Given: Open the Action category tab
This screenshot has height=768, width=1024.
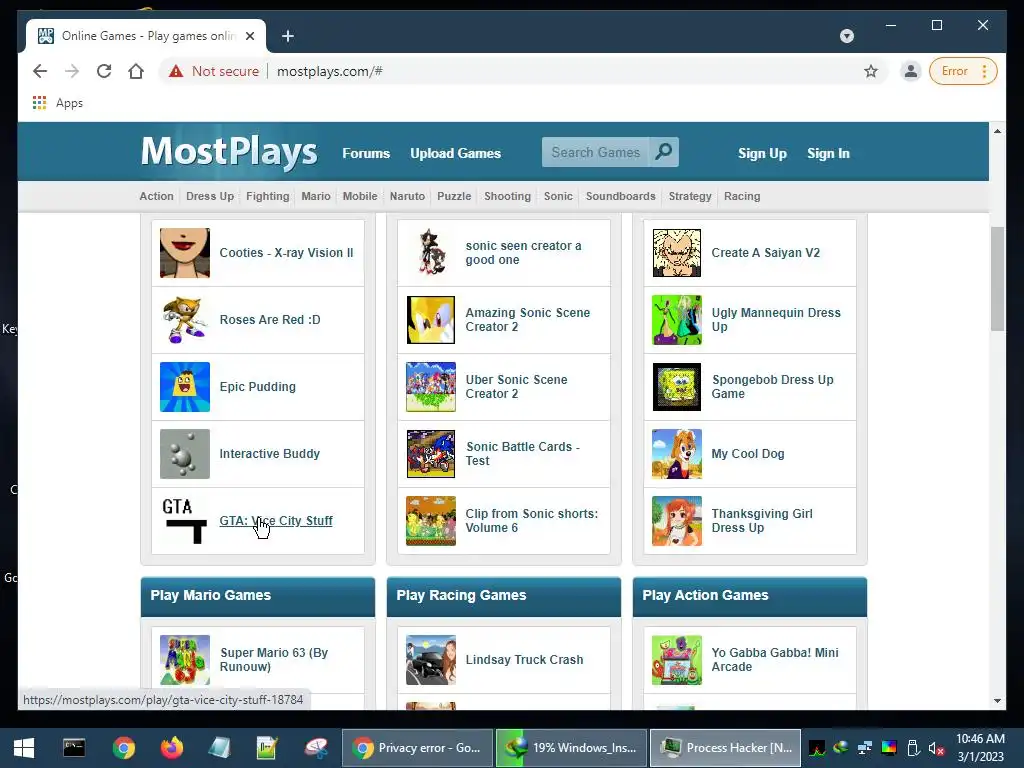Looking at the screenshot, I should coord(156,196).
